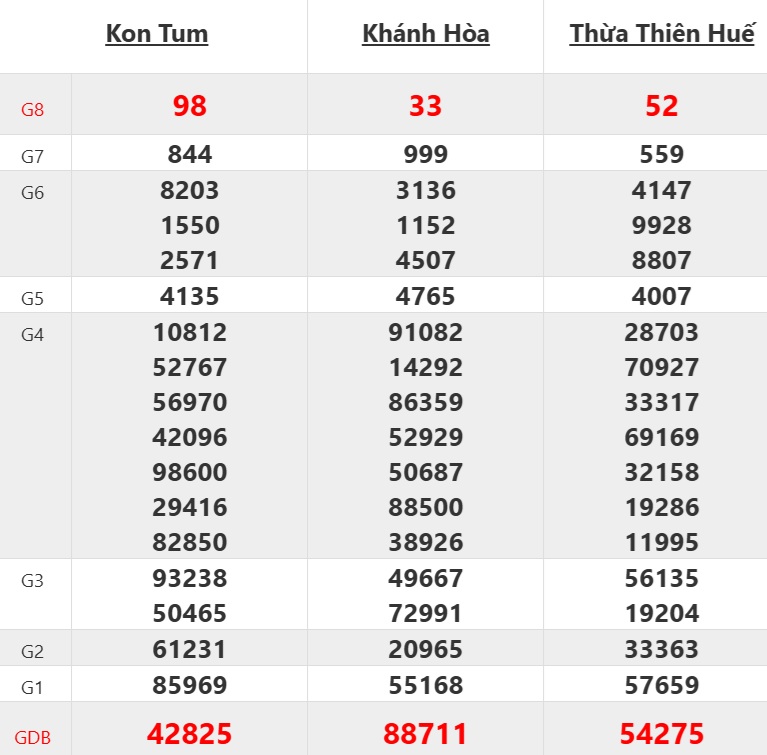
Task: Click Kon Tum G5 number 4135
Action: [189, 296]
